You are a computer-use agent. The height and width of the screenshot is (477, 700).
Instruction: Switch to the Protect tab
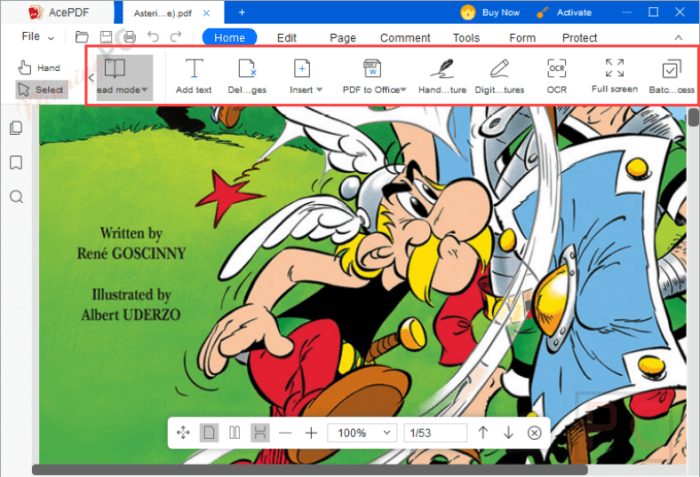(x=579, y=38)
